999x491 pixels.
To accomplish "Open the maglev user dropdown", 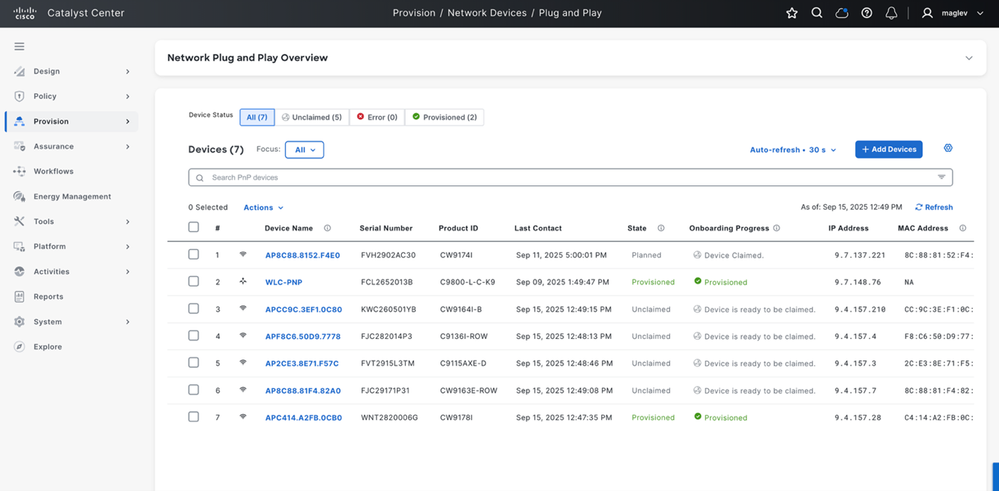I will pos(962,13).
